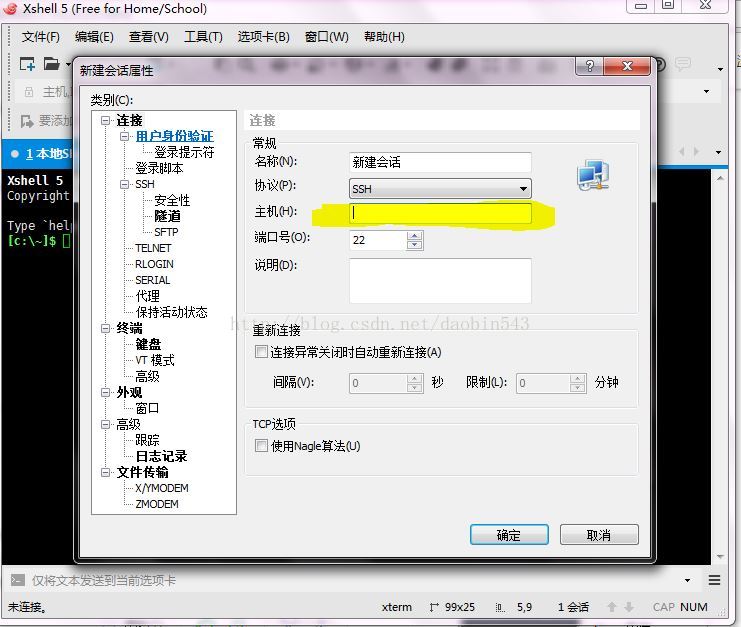Click the new session icon in Xshell toolbar
Viewport: 741px width, 627px height.
point(27,64)
